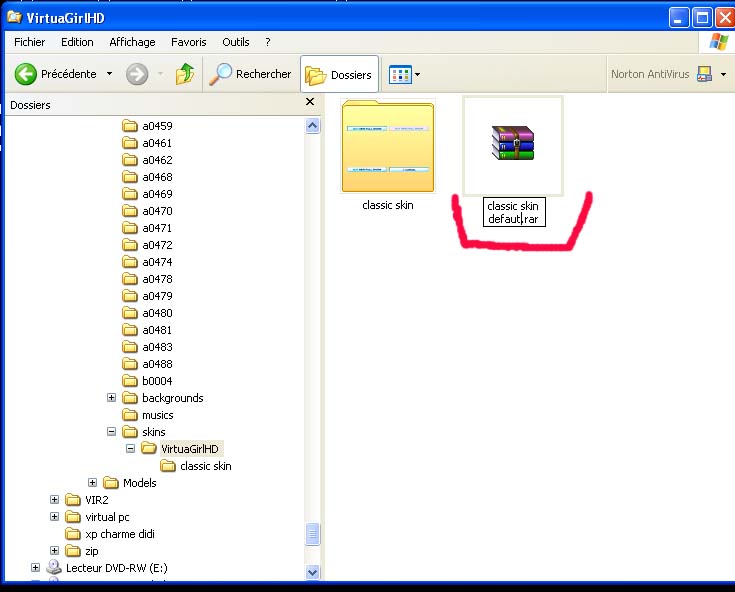Viewport: 735px width, 592px height.
Task: Expand the backgrounds folder node
Action: coord(111,397)
